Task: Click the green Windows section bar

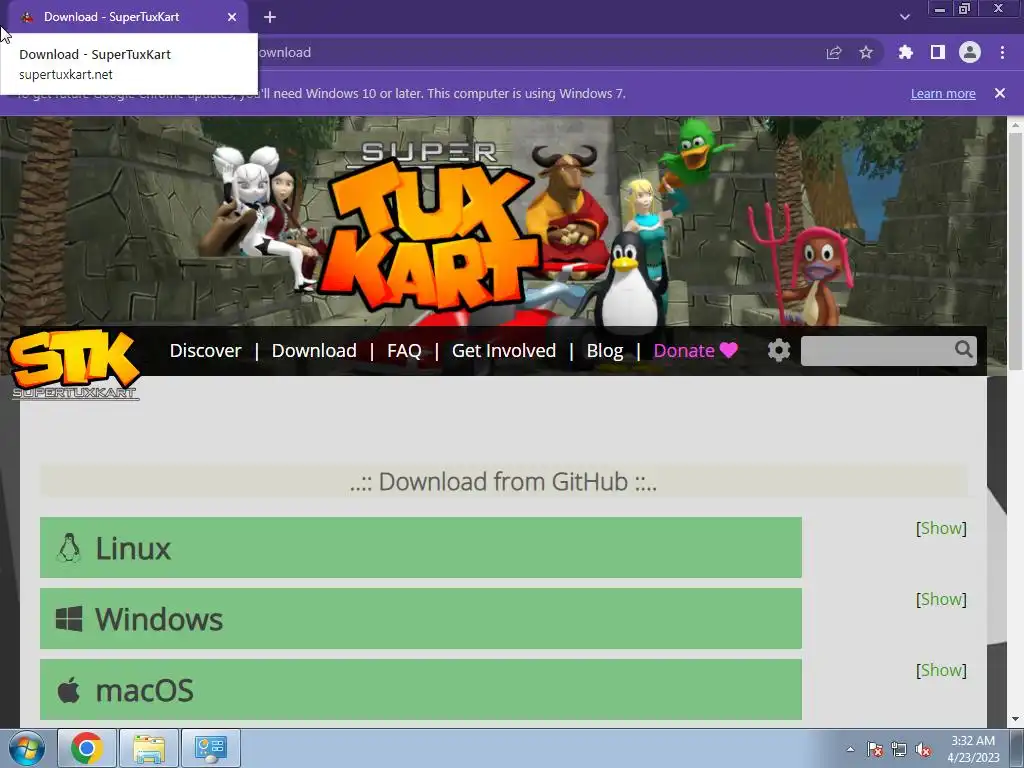Action: (421, 618)
